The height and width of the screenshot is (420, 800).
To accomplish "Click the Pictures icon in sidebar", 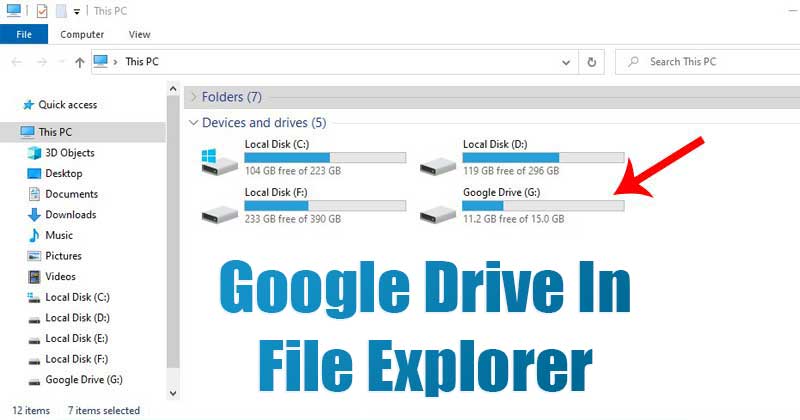I will 34,256.
